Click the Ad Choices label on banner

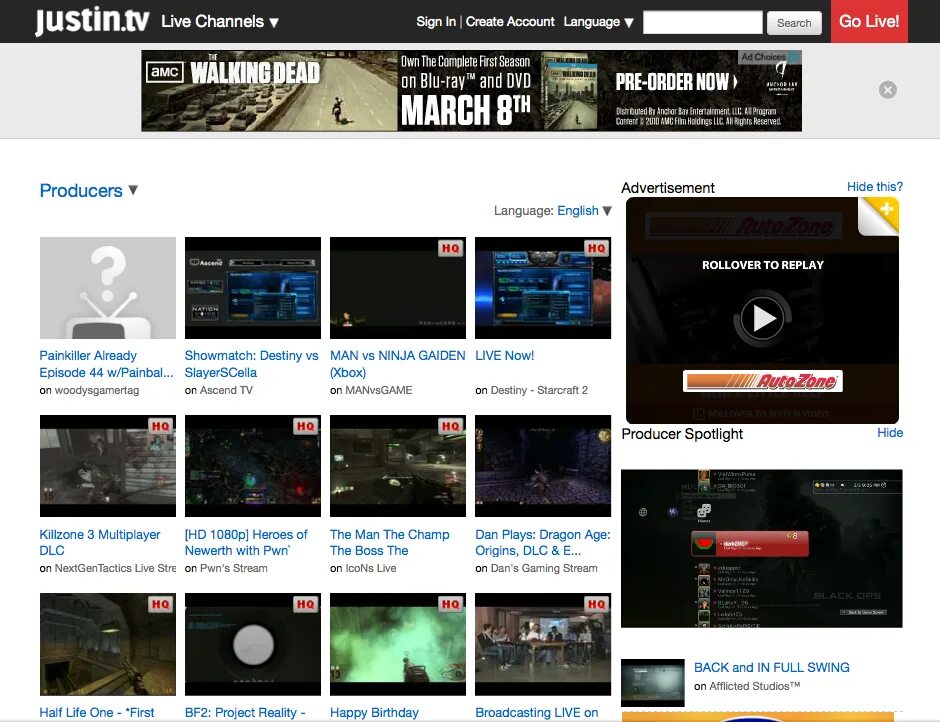pyautogui.click(x=769, y=57)
